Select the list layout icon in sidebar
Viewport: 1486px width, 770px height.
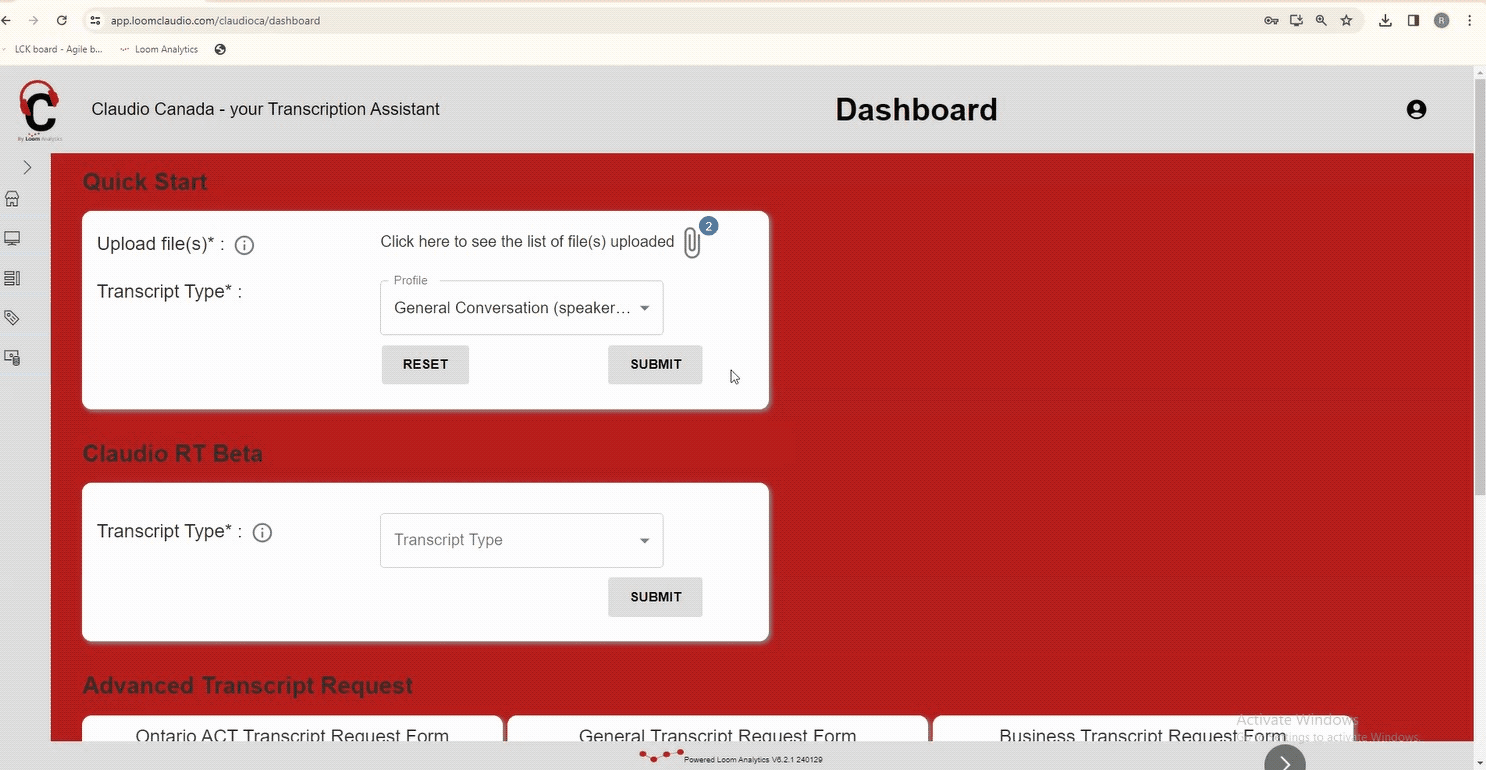tap(13, 279)
